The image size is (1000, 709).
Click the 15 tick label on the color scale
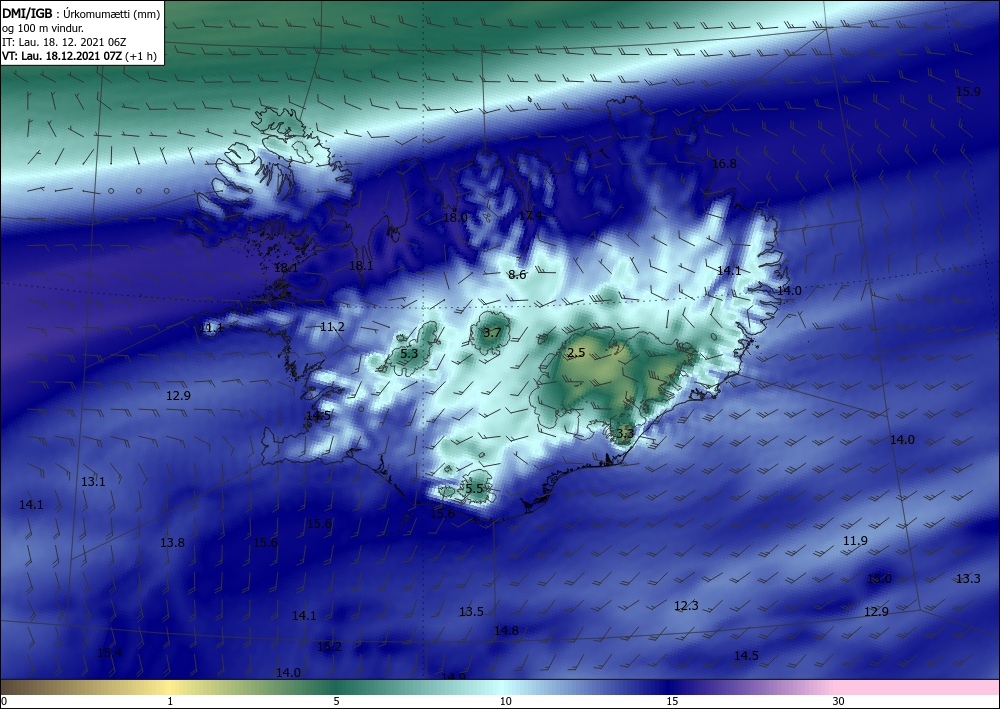pos(672,702)
